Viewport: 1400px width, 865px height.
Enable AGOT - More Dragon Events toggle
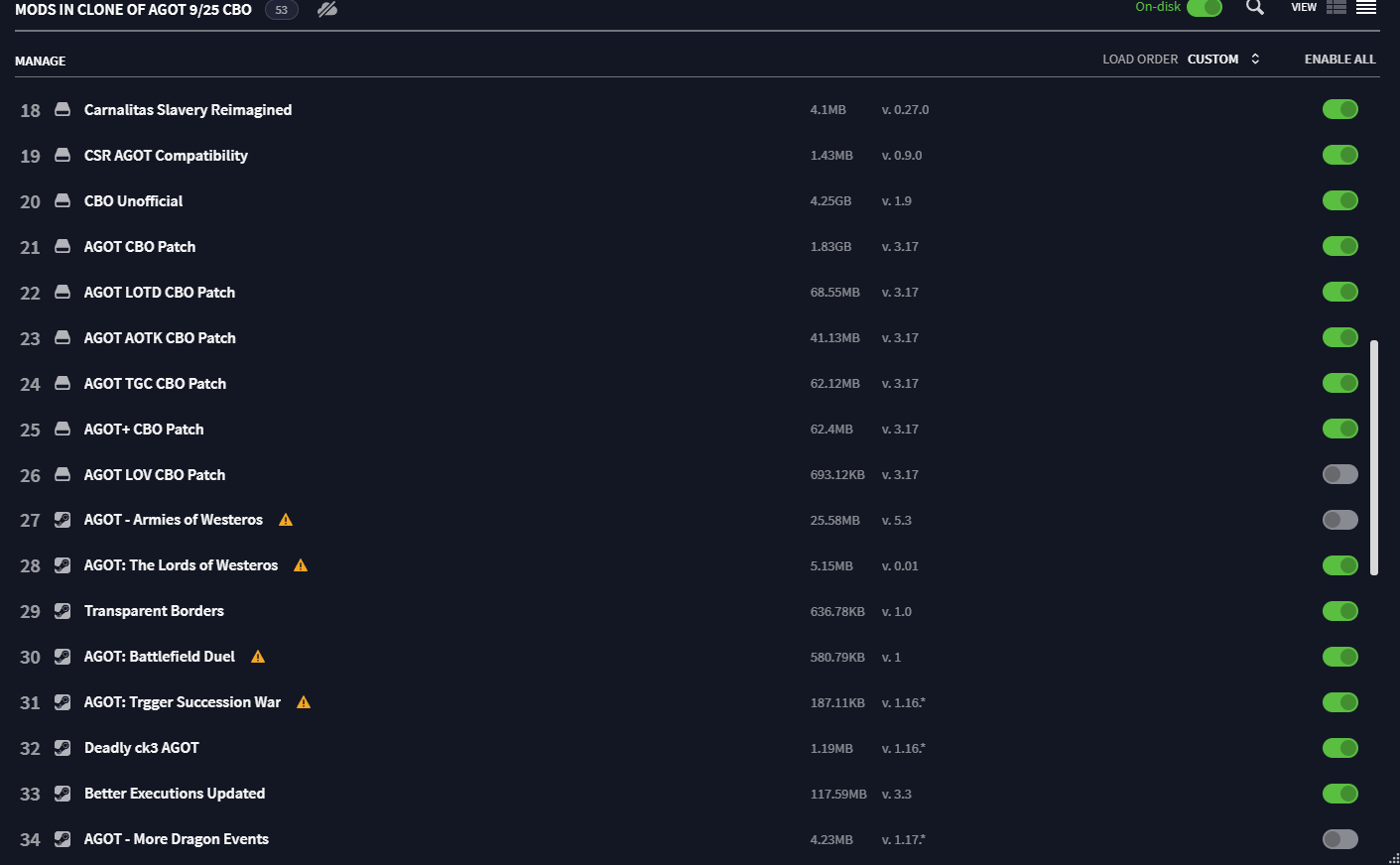(1340, 839)
